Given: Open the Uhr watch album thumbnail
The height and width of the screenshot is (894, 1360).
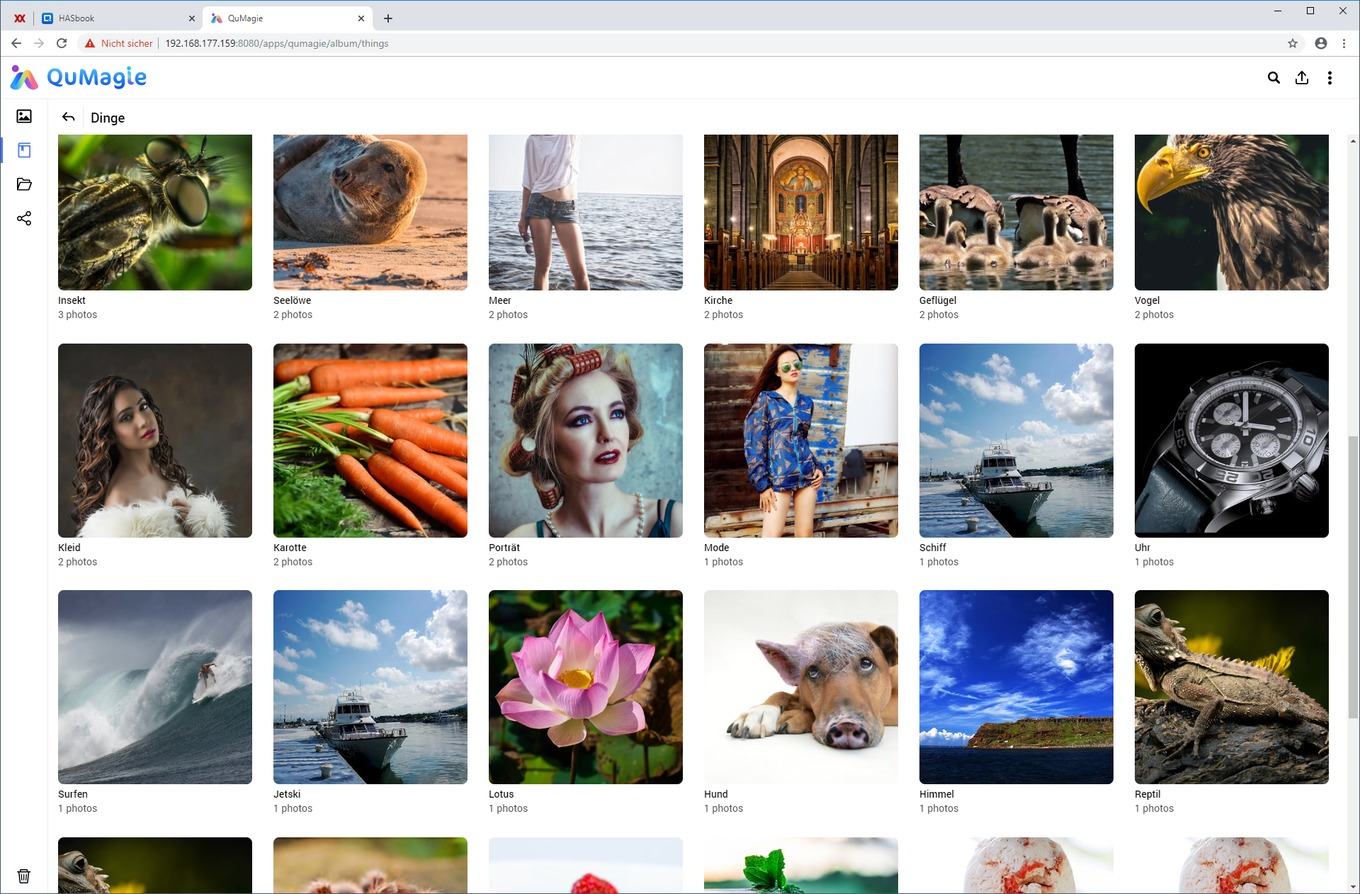Looking at the screenshot, I should (x=1232, y=440).
